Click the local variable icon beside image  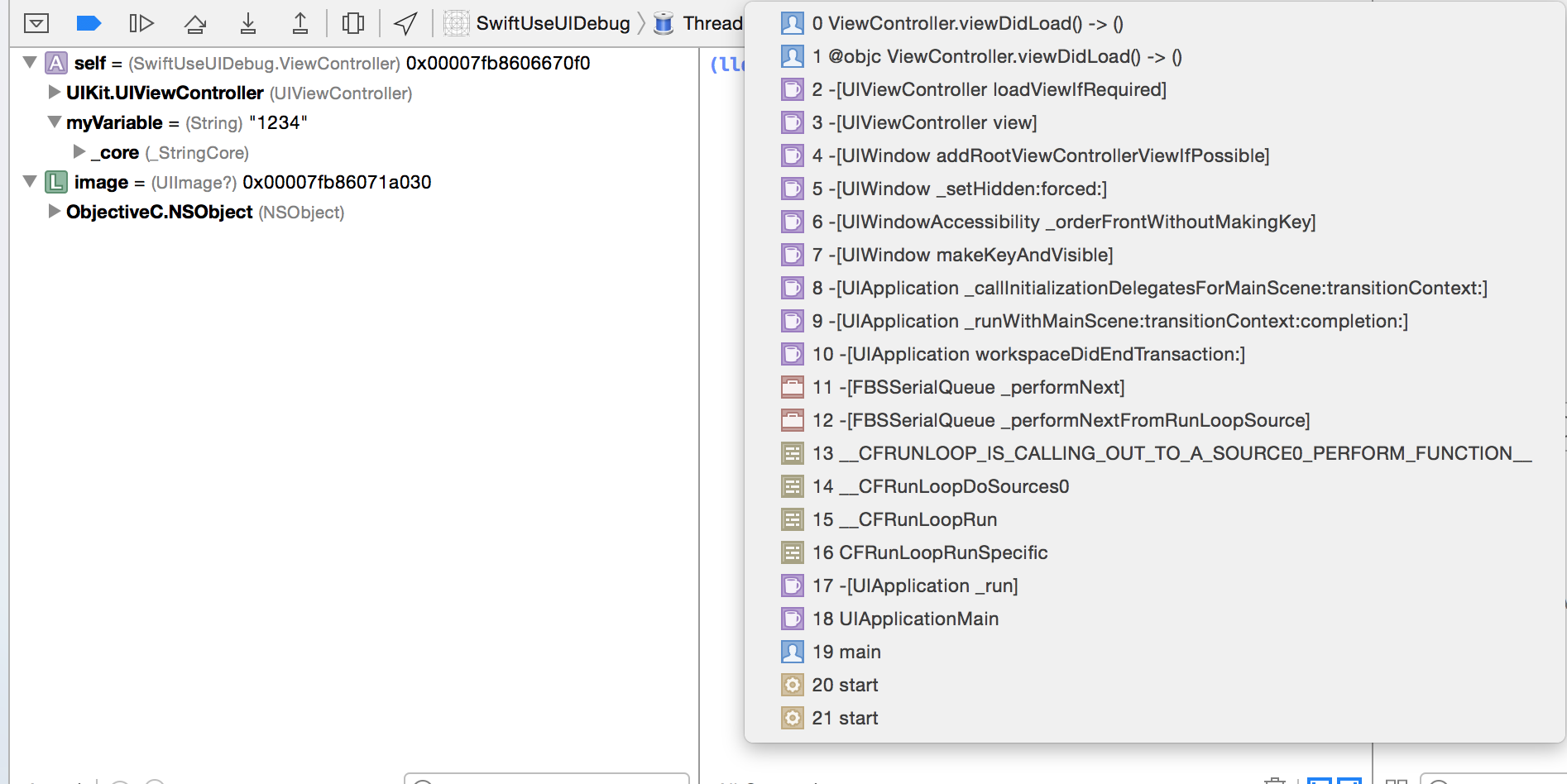click(x=56, y=182)
